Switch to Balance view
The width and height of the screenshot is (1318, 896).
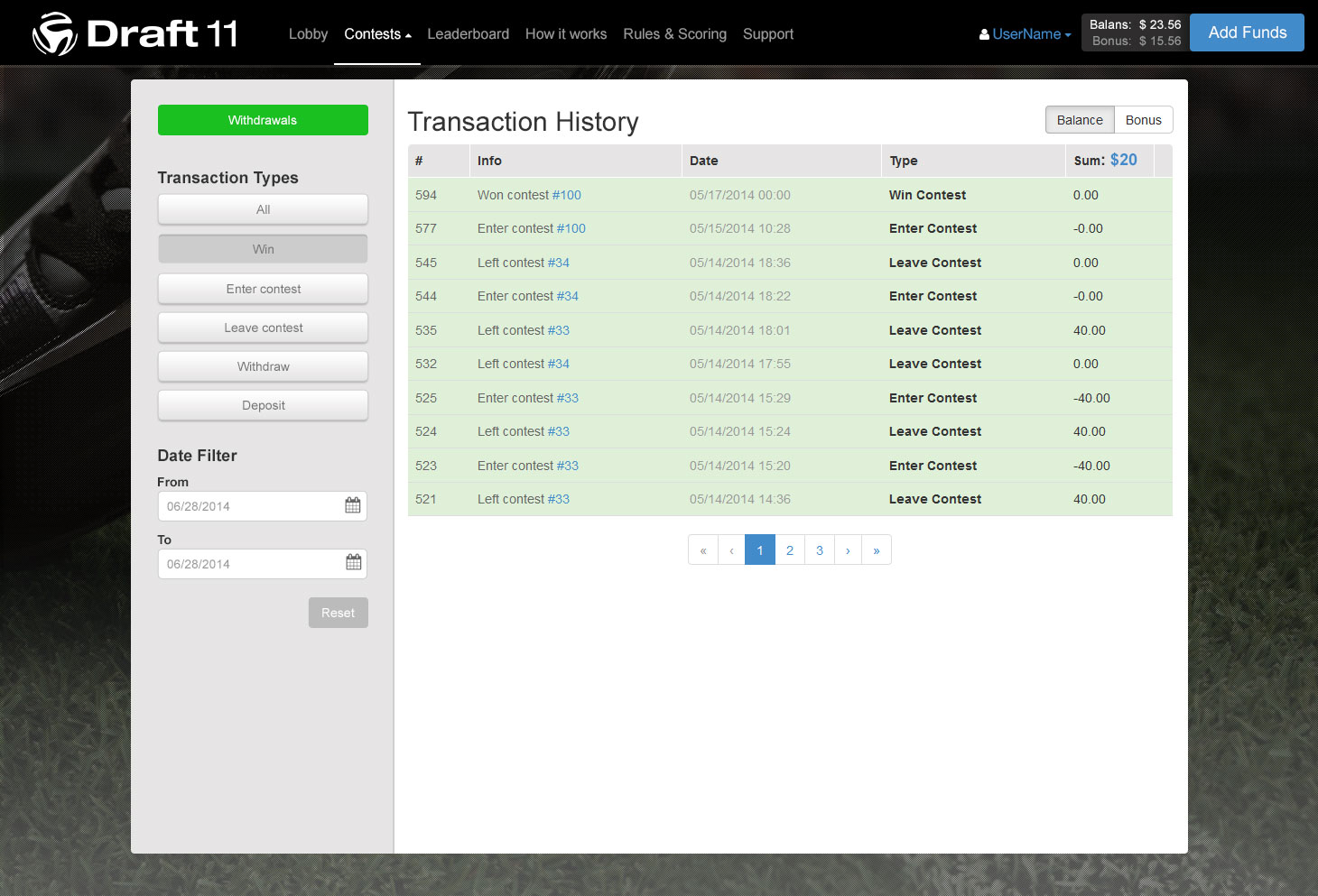[x=1080, y=120]
